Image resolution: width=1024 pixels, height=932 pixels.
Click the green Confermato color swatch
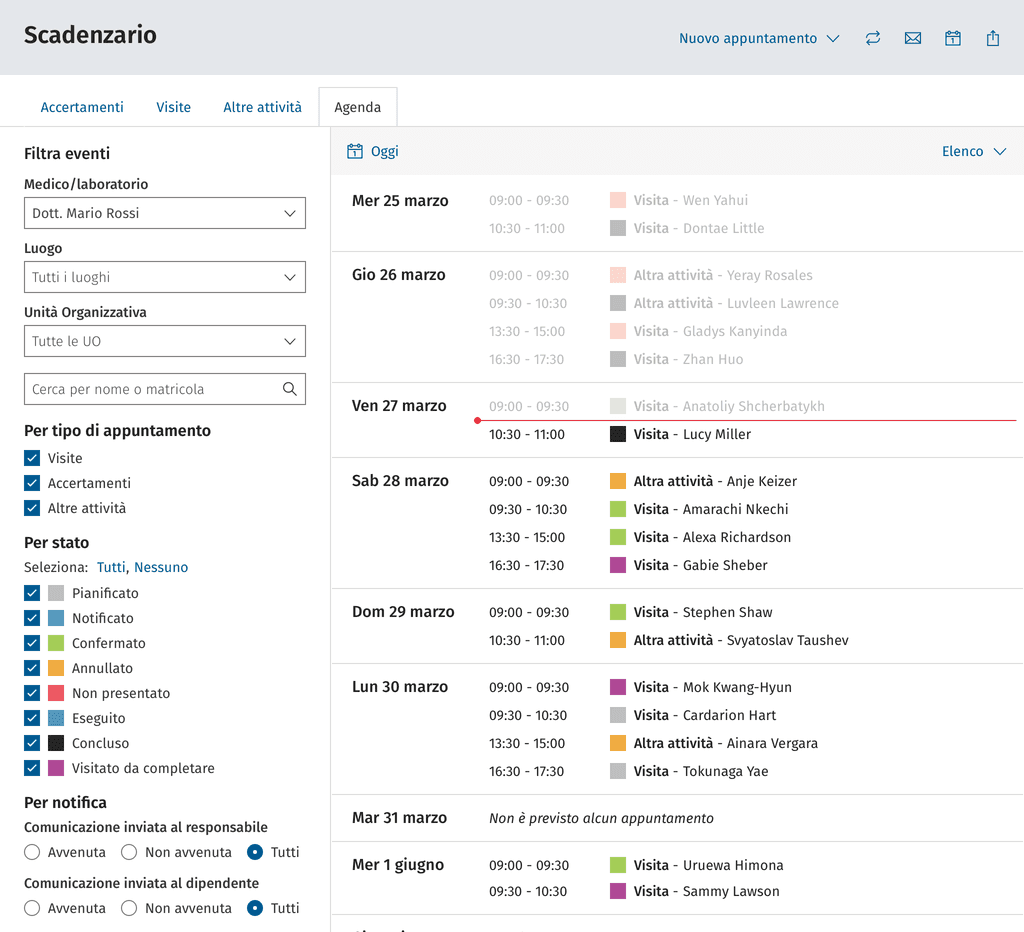click(56, 643)
